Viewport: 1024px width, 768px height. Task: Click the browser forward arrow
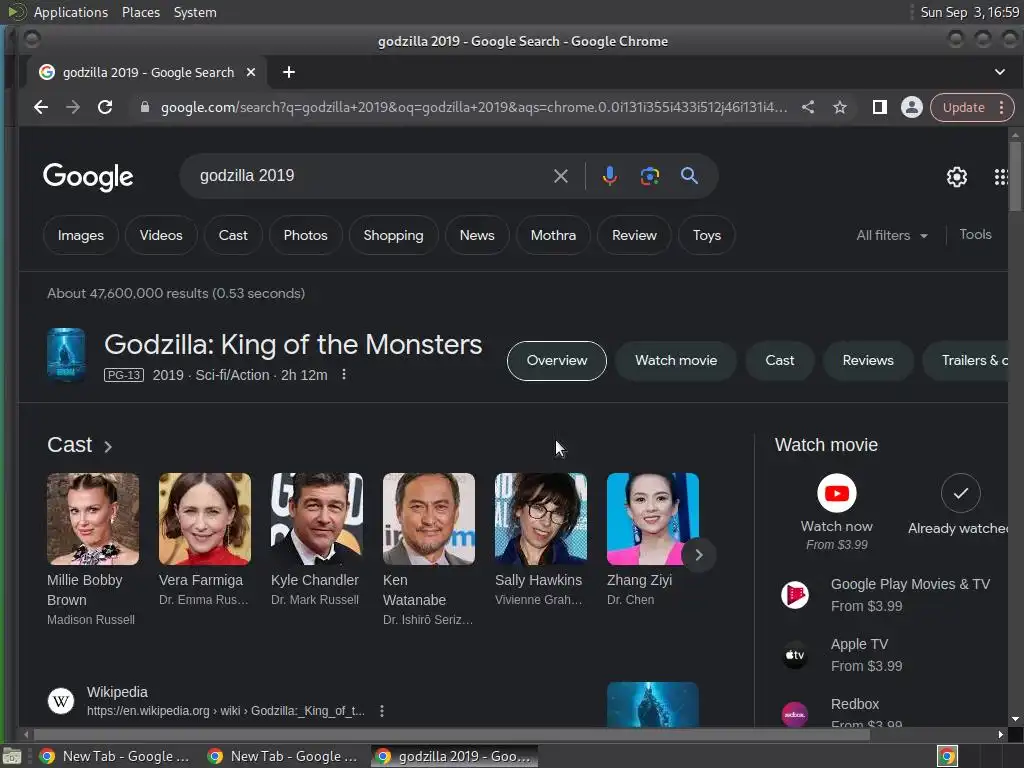click(x=72, y=107)
